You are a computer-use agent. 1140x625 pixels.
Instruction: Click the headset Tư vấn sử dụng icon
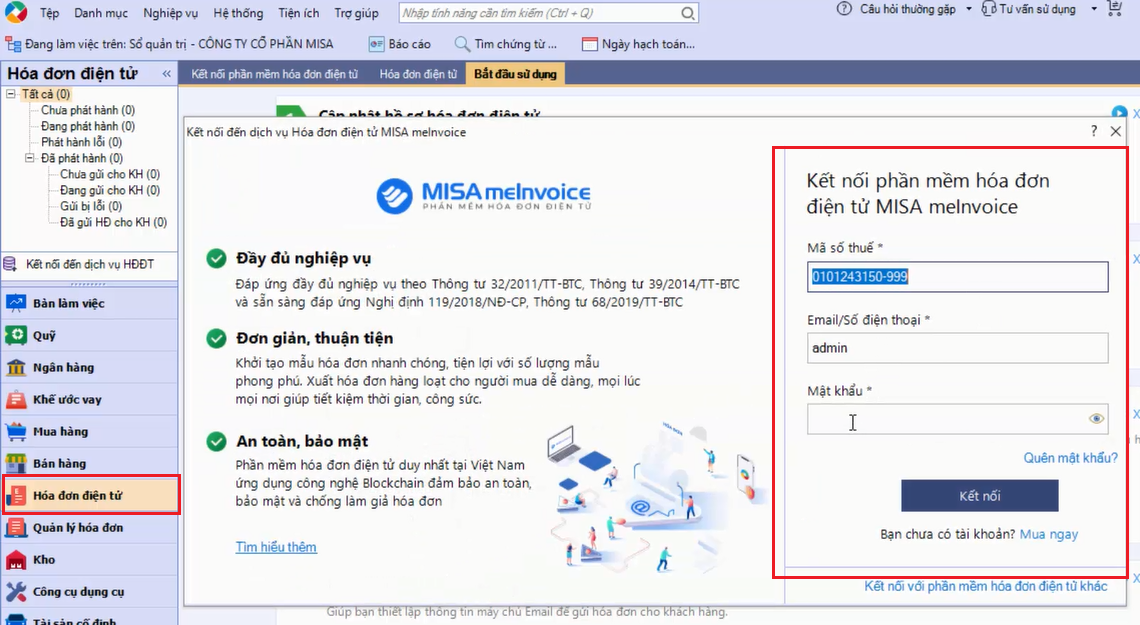pyautogui.click(x=989, y=9)
